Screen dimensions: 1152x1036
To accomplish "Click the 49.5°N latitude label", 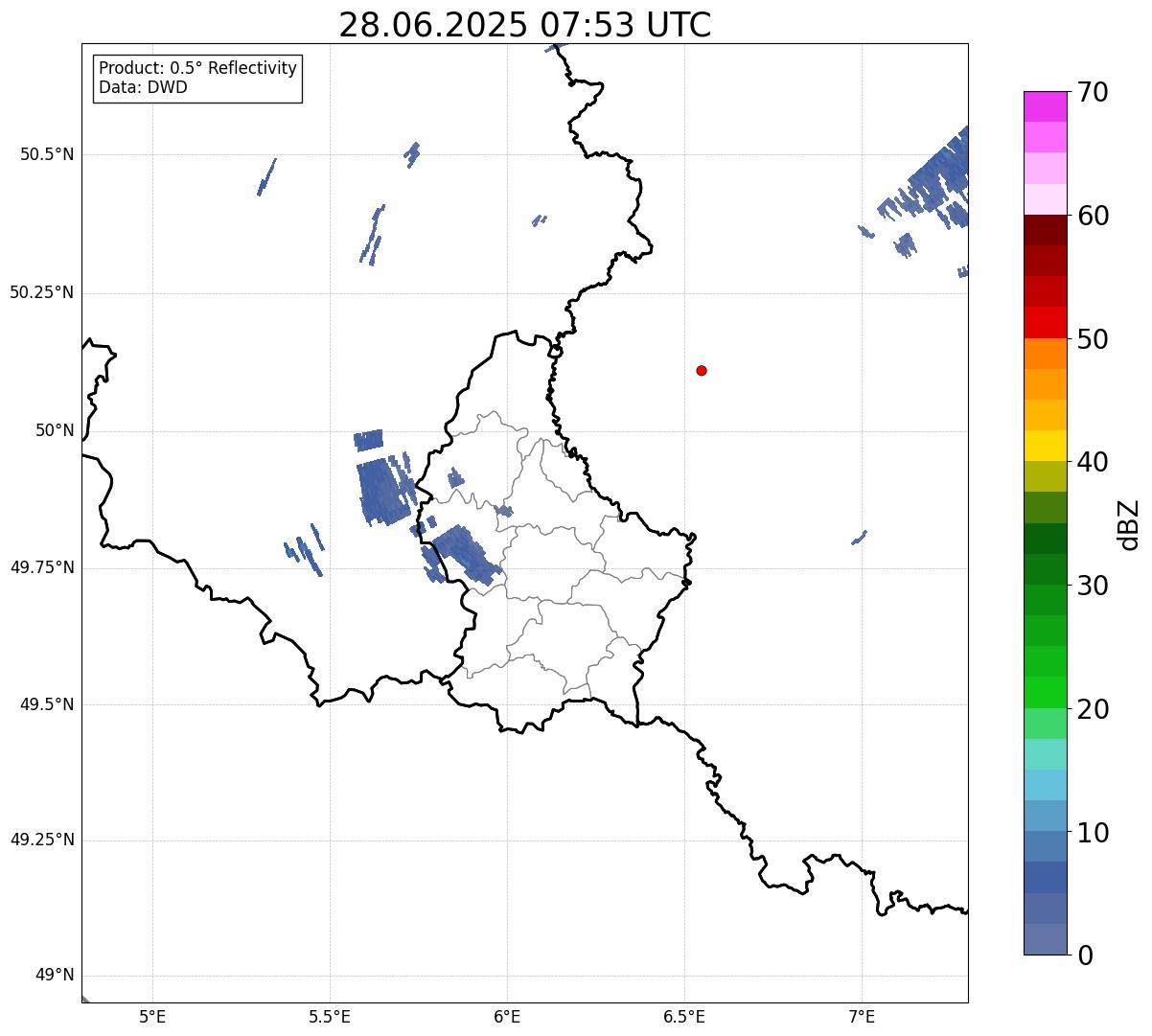I will (x=47, y=704).
